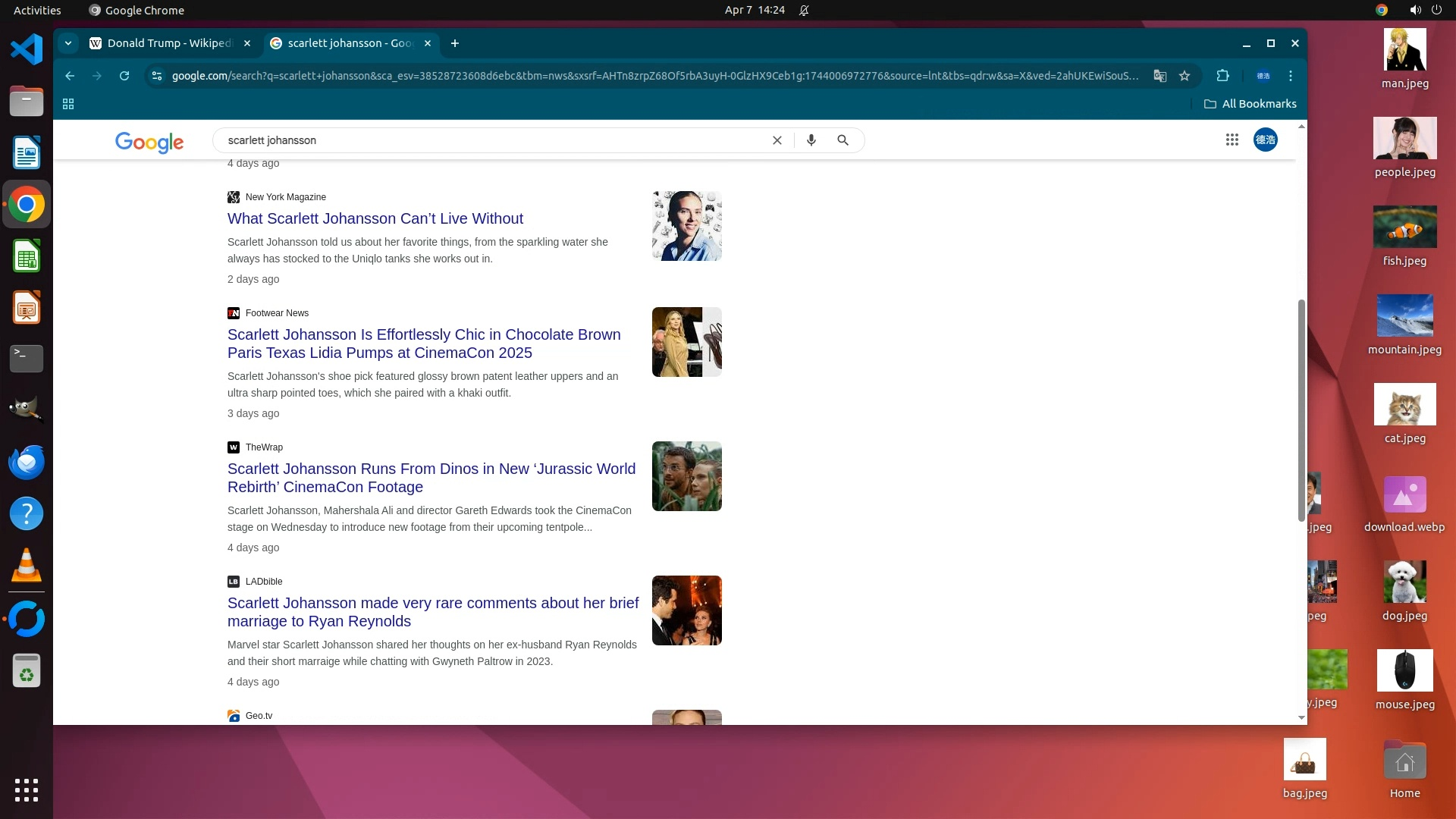1456x819 pixels.
Task: Bookmark this page with star icon
Action: (1185, 76)
